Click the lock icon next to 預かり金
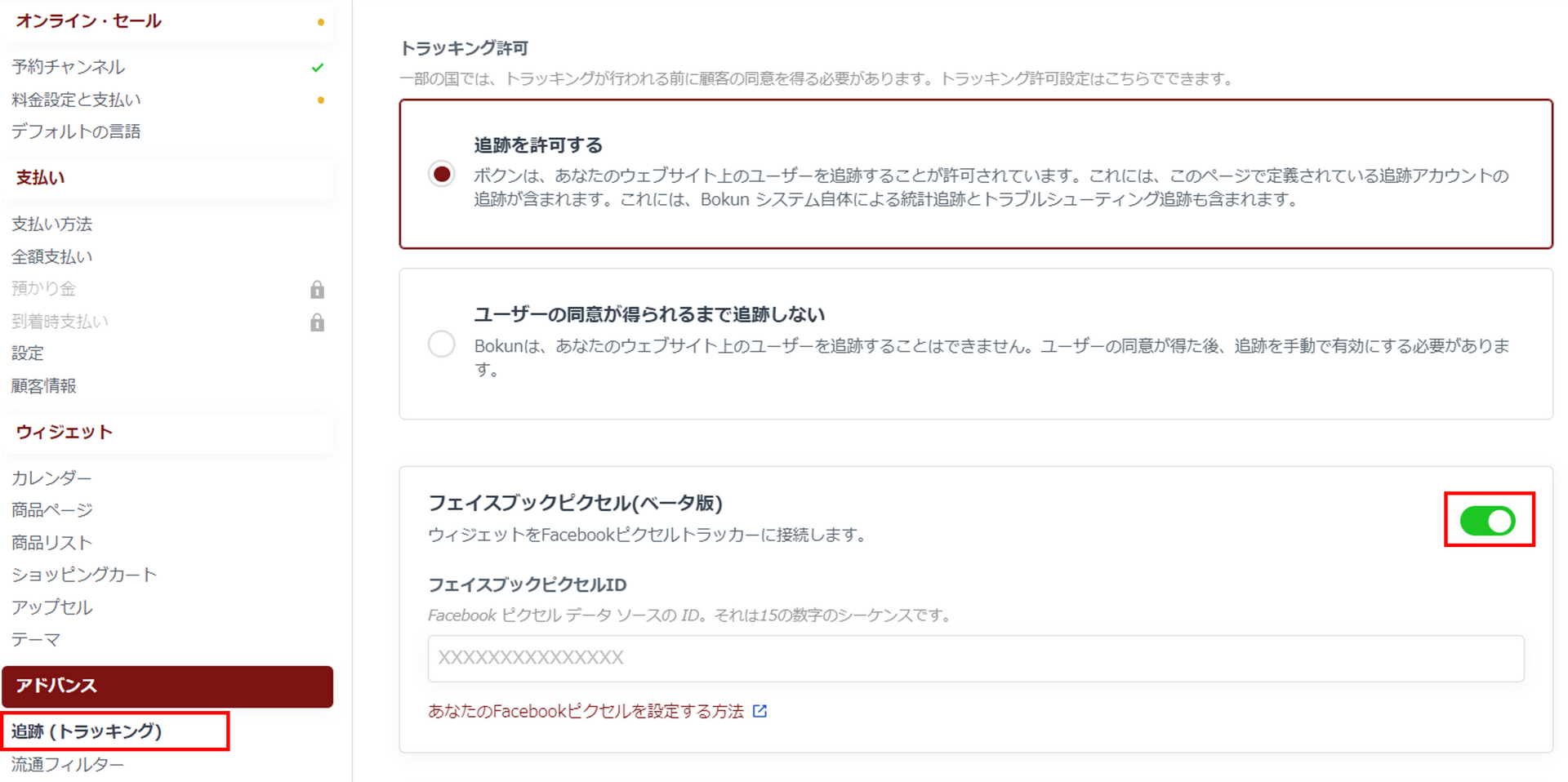The height and width of the screenshot is (782, 1568). click(317, 290)
